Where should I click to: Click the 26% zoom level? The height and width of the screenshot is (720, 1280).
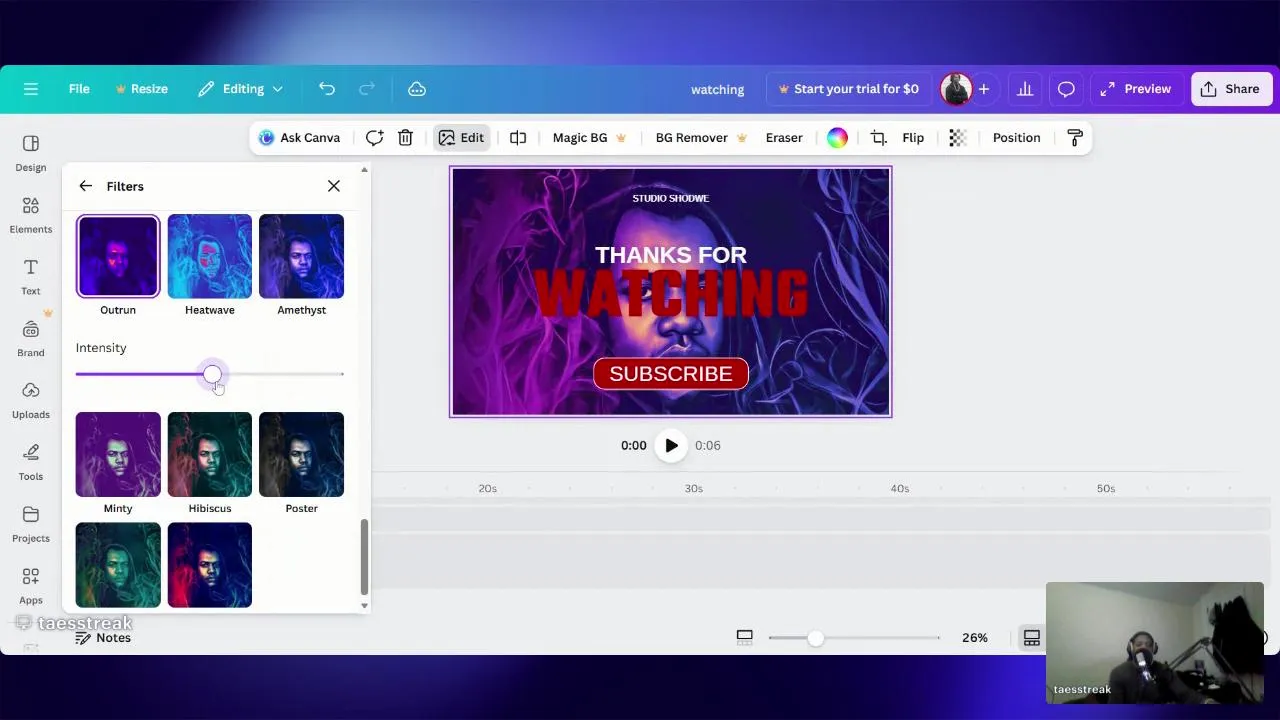(x=975, y=638)
